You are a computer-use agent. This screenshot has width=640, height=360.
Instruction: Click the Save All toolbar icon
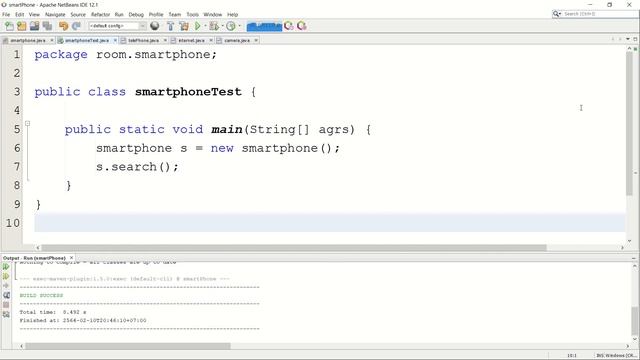point(47,26)
